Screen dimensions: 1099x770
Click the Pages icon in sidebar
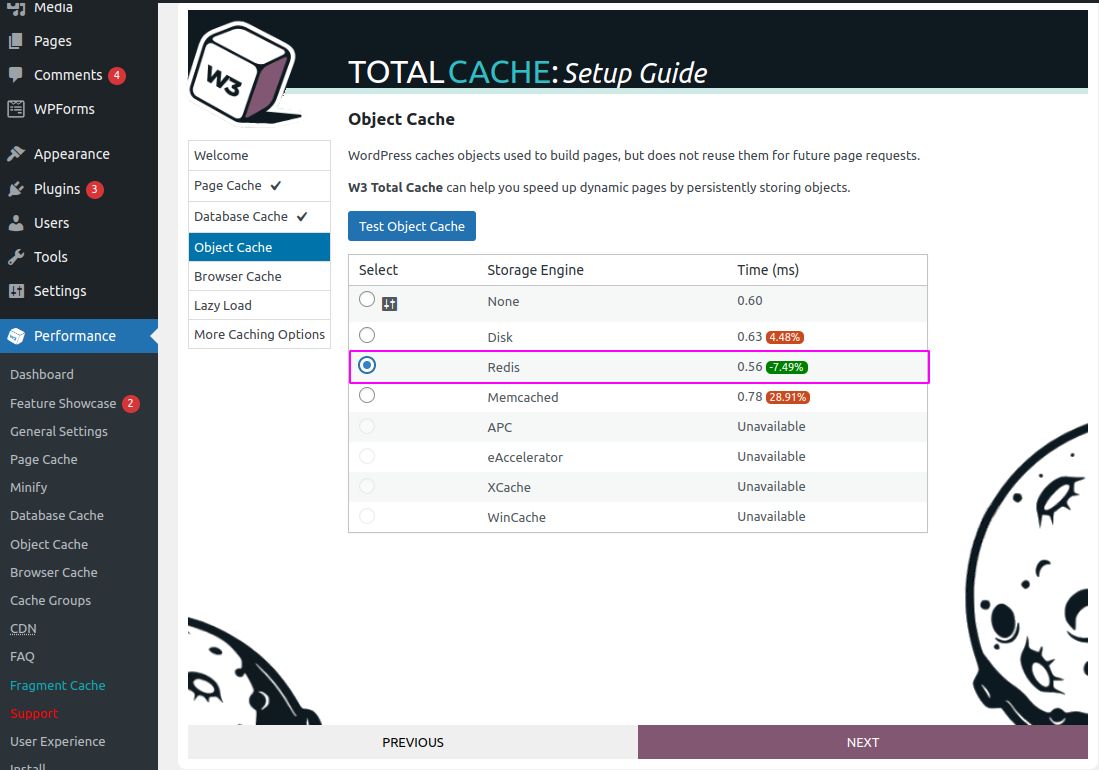16,41
